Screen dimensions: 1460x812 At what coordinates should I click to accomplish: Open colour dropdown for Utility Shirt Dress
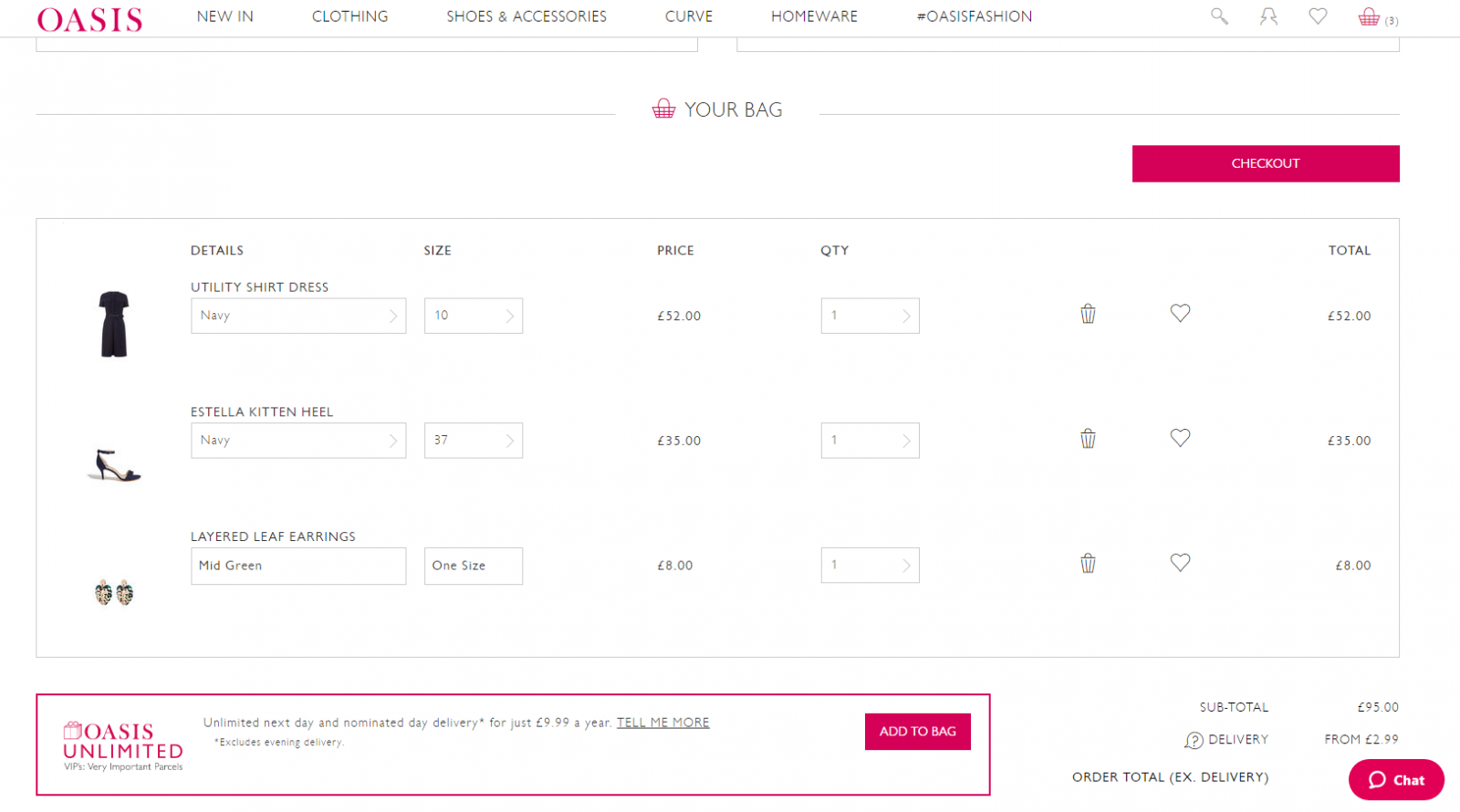click(x=298, y=316)
